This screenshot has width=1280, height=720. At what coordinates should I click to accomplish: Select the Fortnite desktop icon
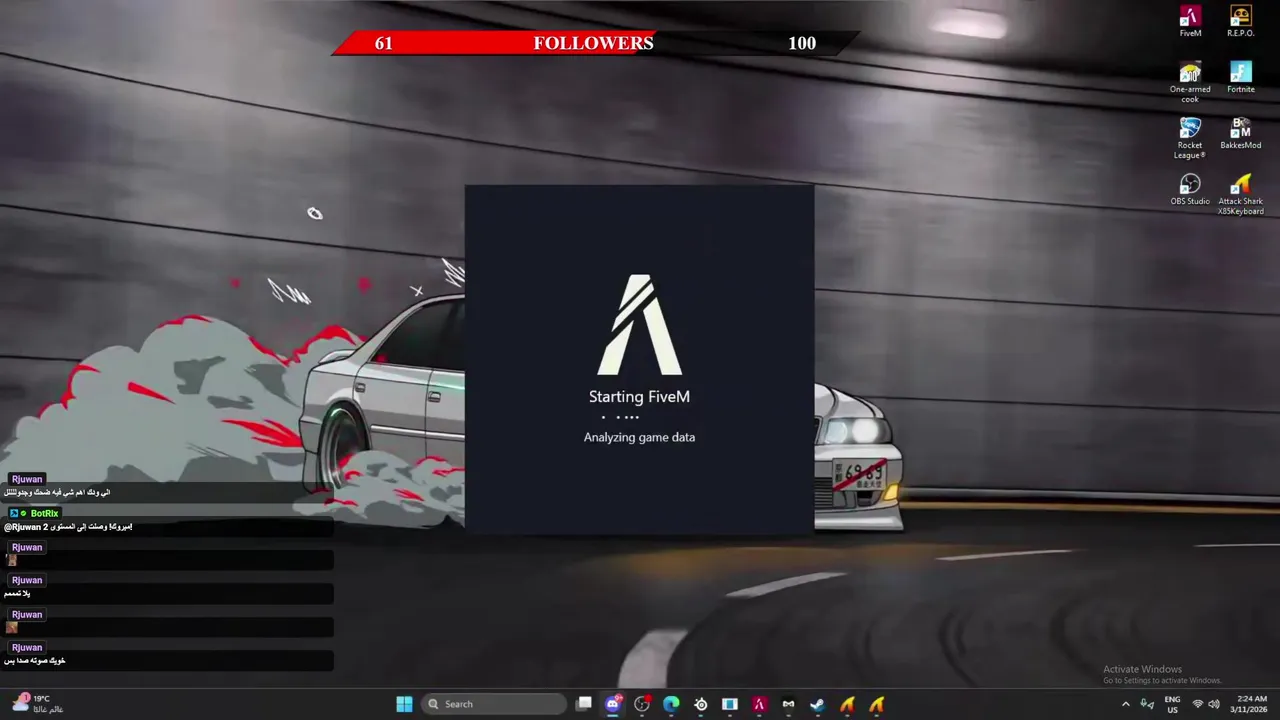(1240, 78)
